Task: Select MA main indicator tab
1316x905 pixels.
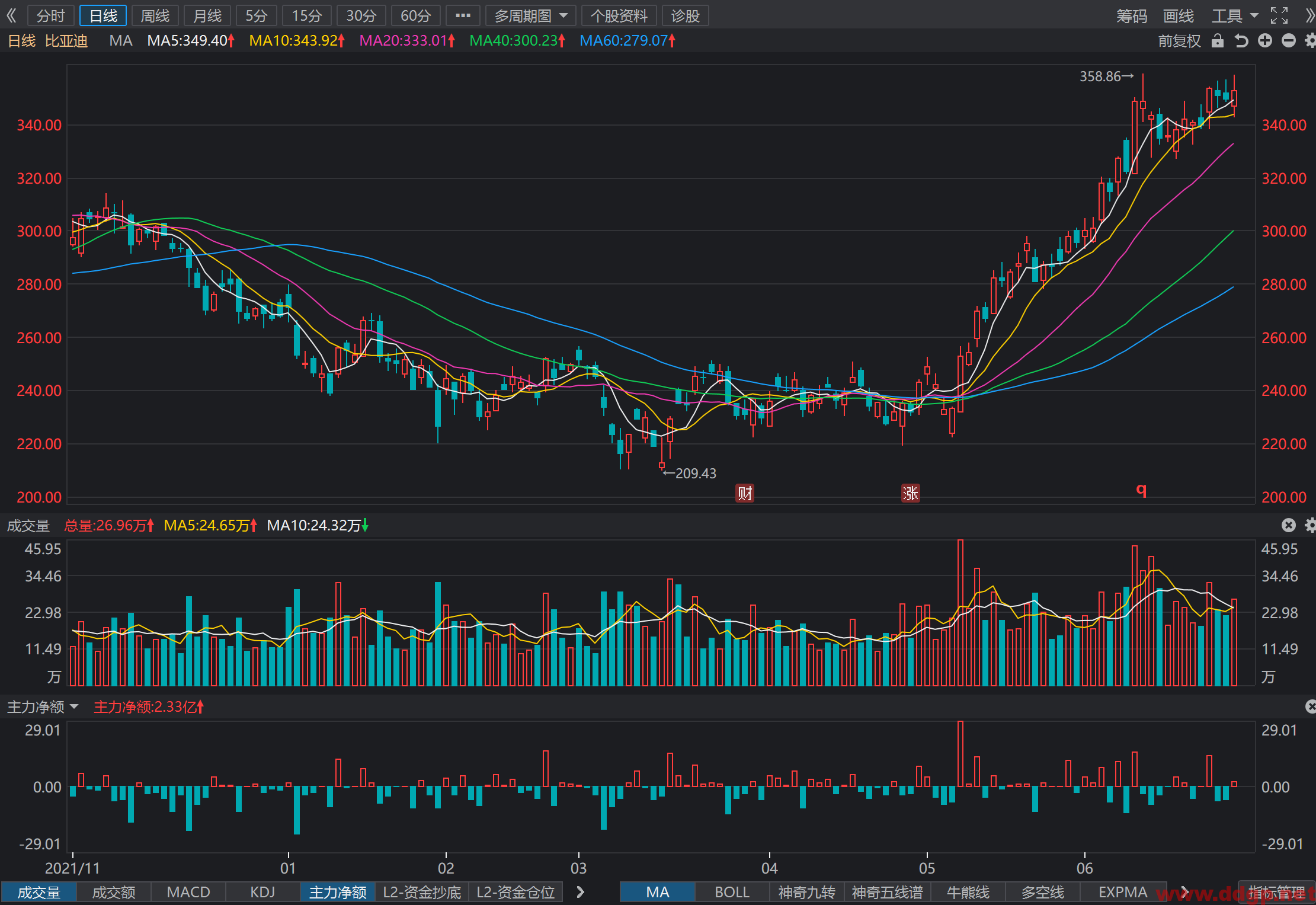Action: (x=658, y=892)
